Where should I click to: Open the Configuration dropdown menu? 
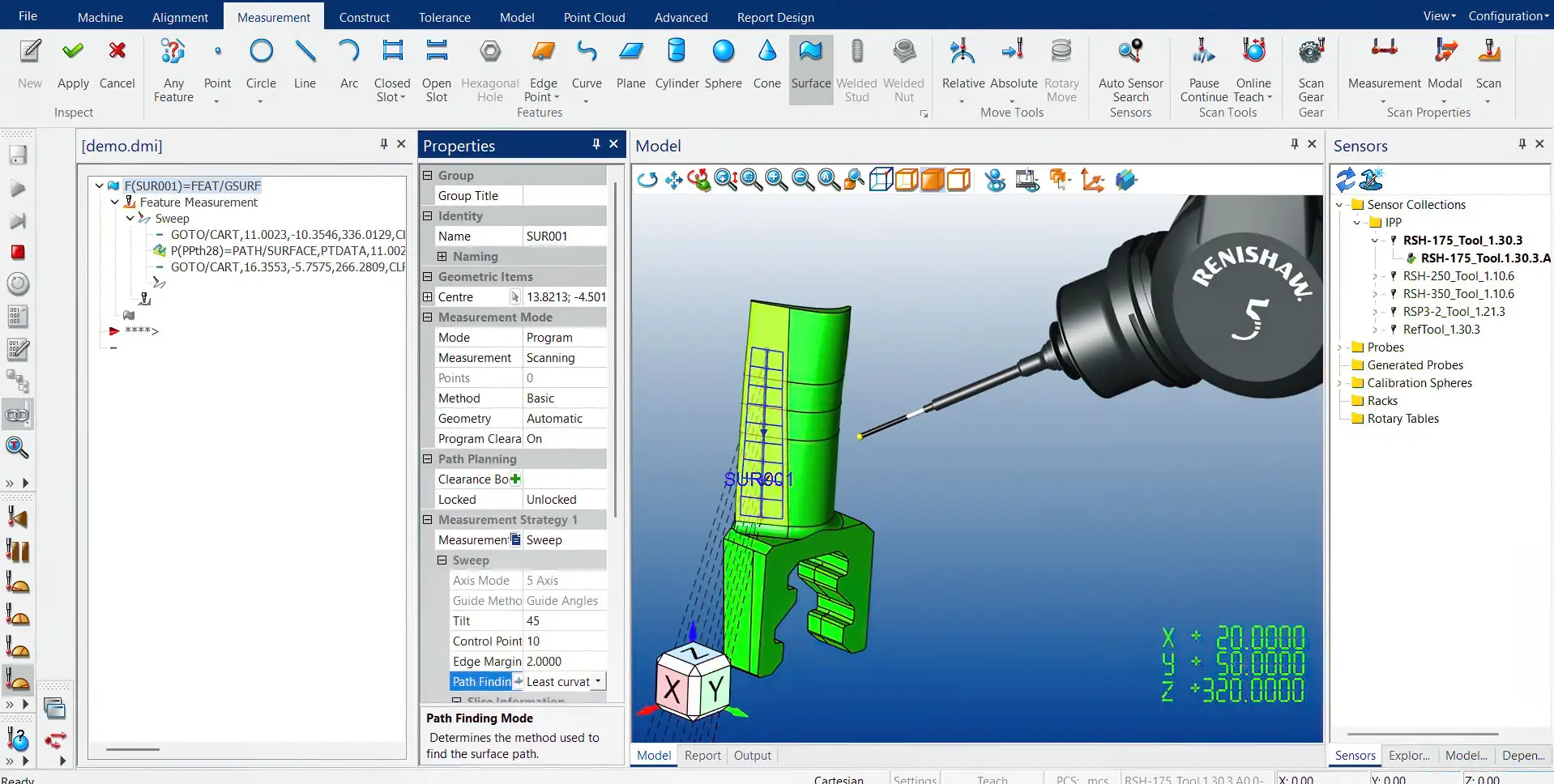click(x=1509, y=16)
